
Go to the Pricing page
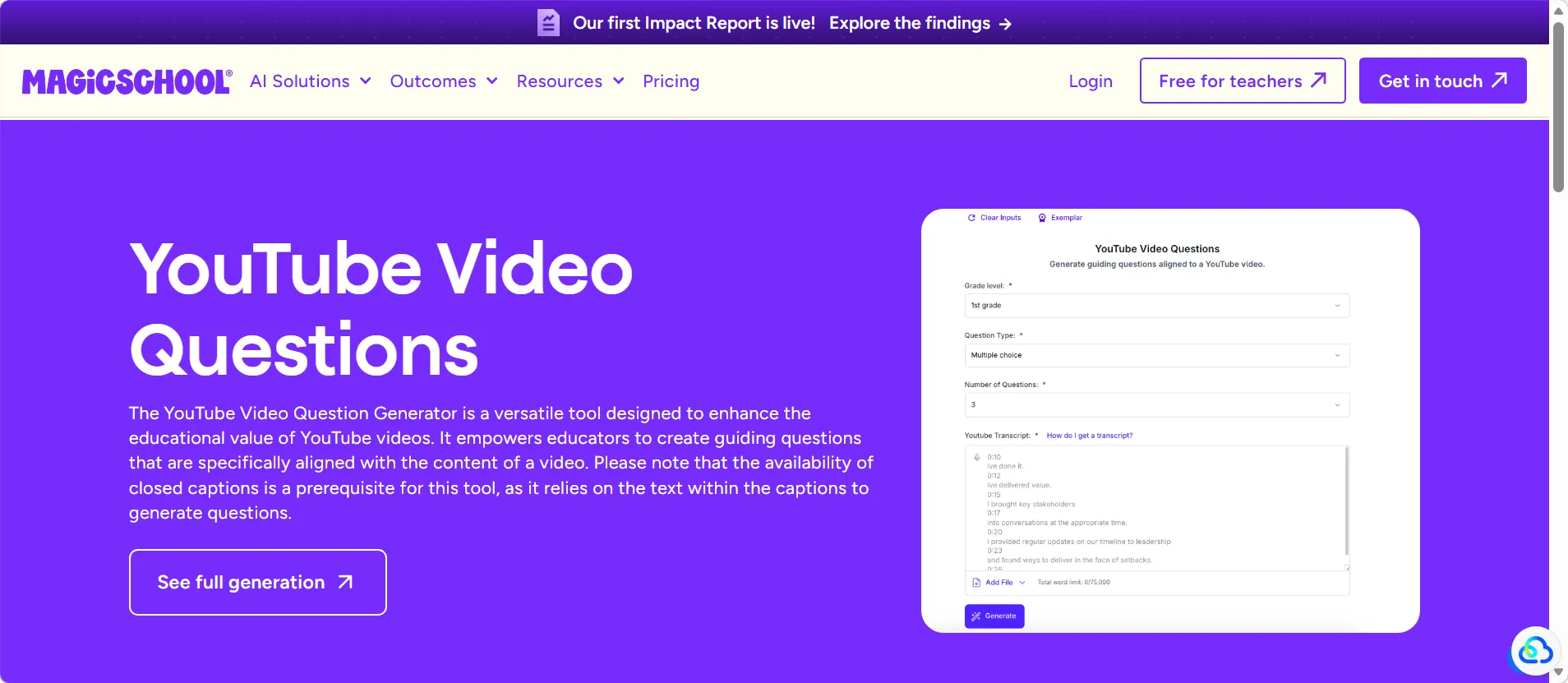671,81
